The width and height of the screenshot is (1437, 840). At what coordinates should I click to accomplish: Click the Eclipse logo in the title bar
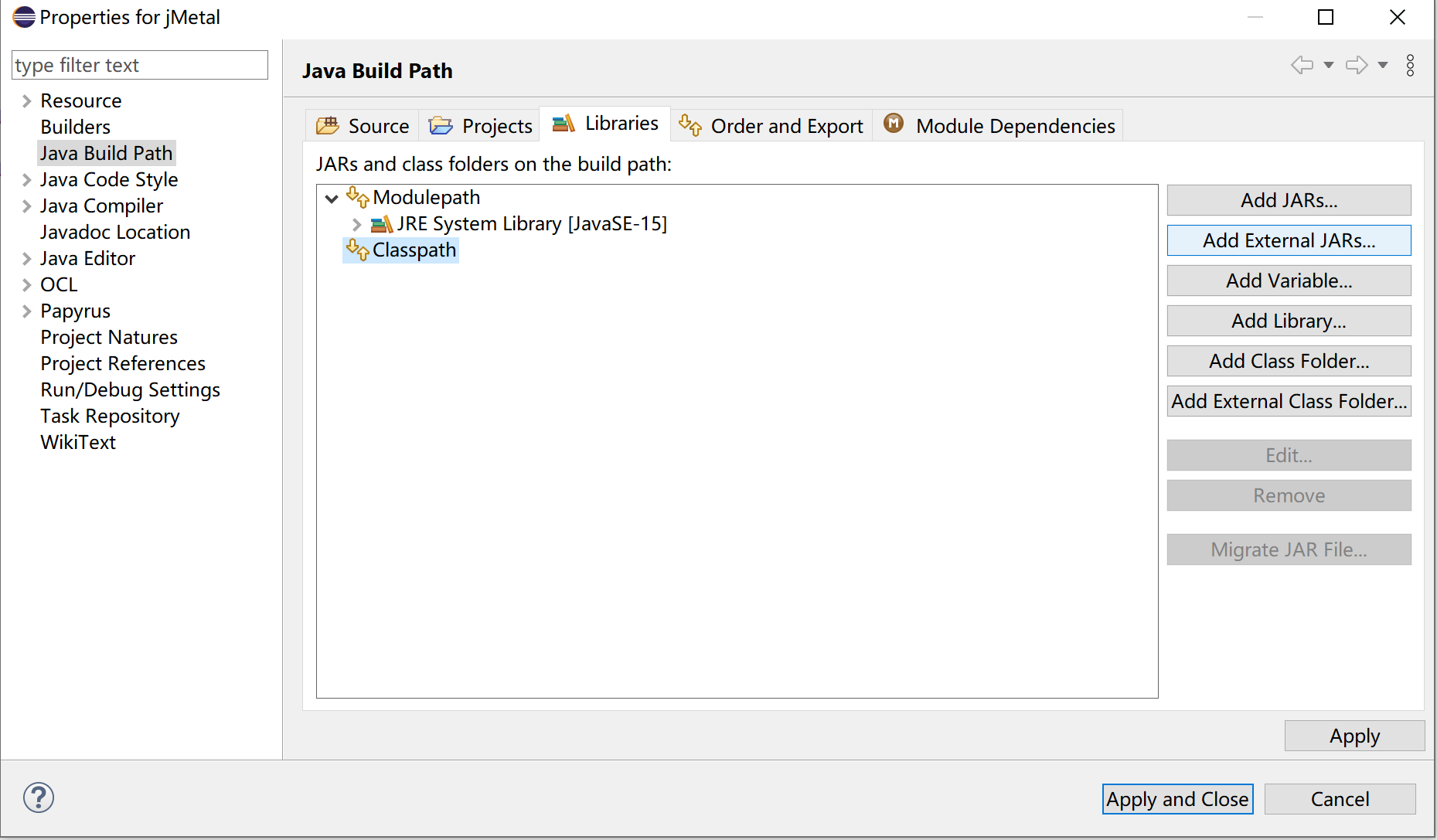[22, 16]
